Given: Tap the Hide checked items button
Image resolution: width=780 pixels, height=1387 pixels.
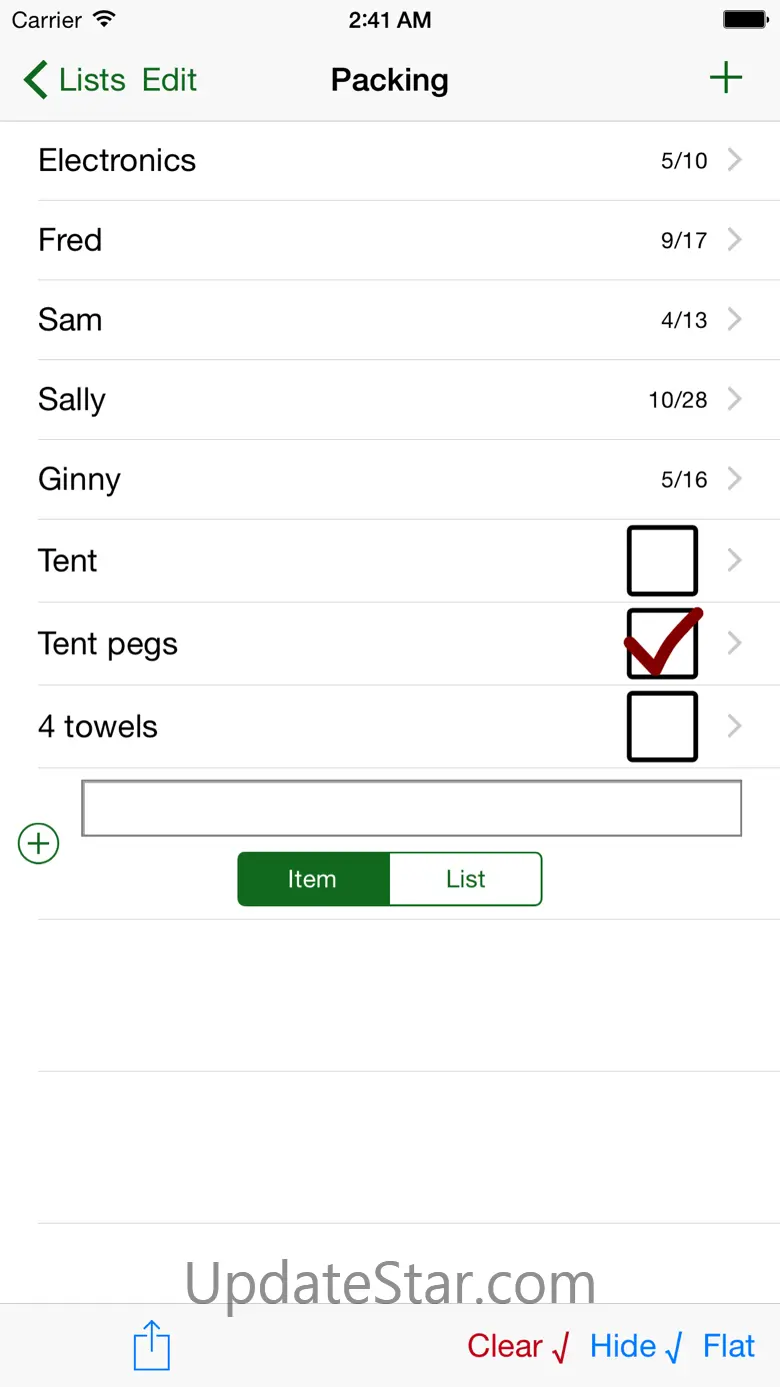Looking at the screenshot, I should coord(635,1346).
